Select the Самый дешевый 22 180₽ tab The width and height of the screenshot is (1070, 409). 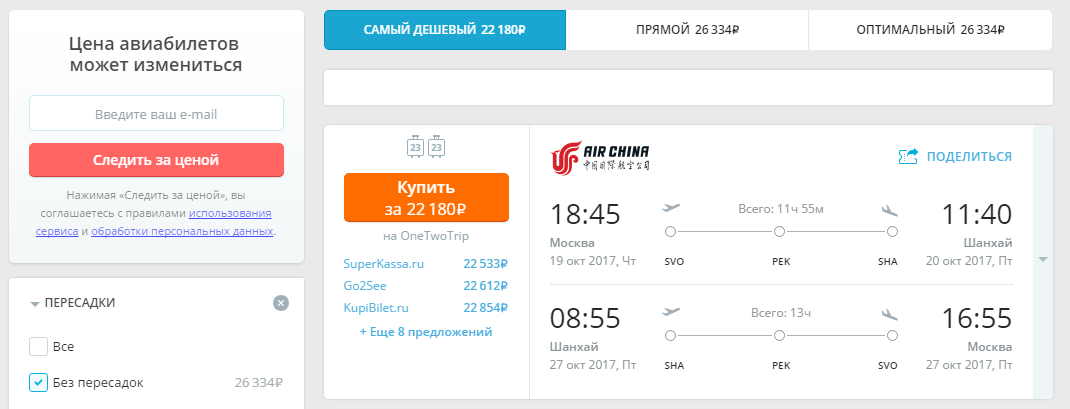(445, 30)
